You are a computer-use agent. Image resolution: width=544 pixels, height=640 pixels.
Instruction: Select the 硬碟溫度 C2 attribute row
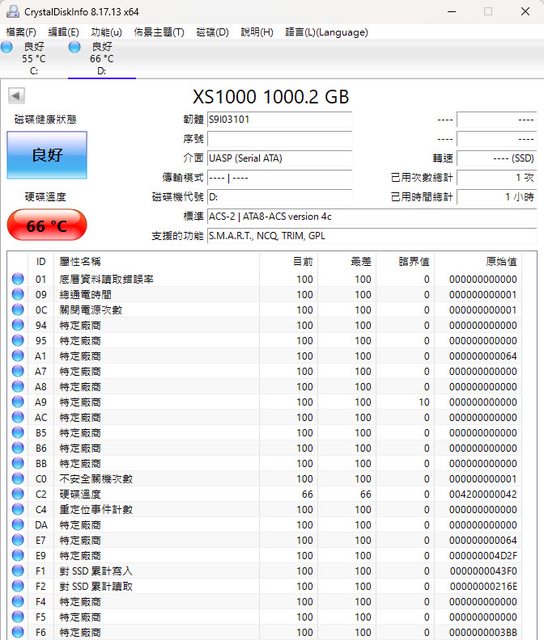tap(265, 494)
